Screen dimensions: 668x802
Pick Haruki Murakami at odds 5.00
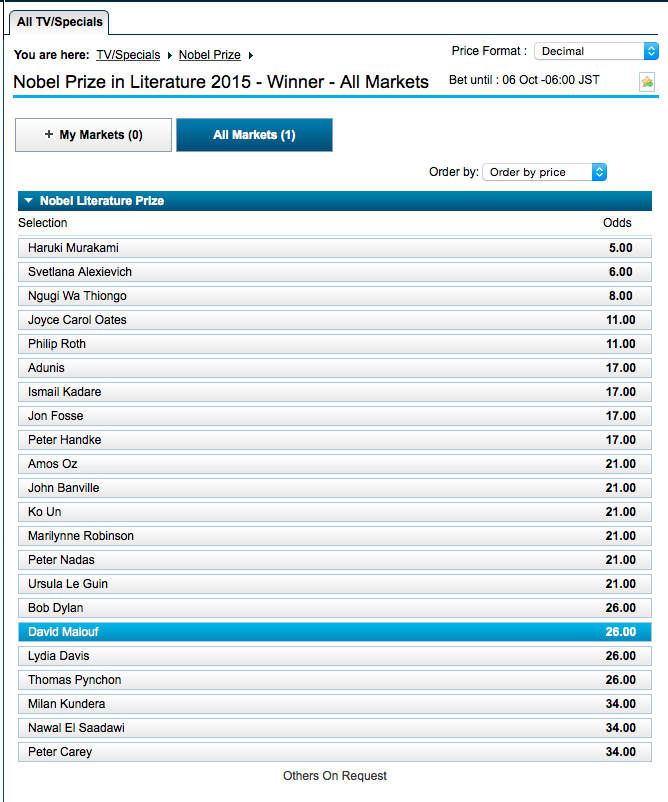[x=334, y=248]
